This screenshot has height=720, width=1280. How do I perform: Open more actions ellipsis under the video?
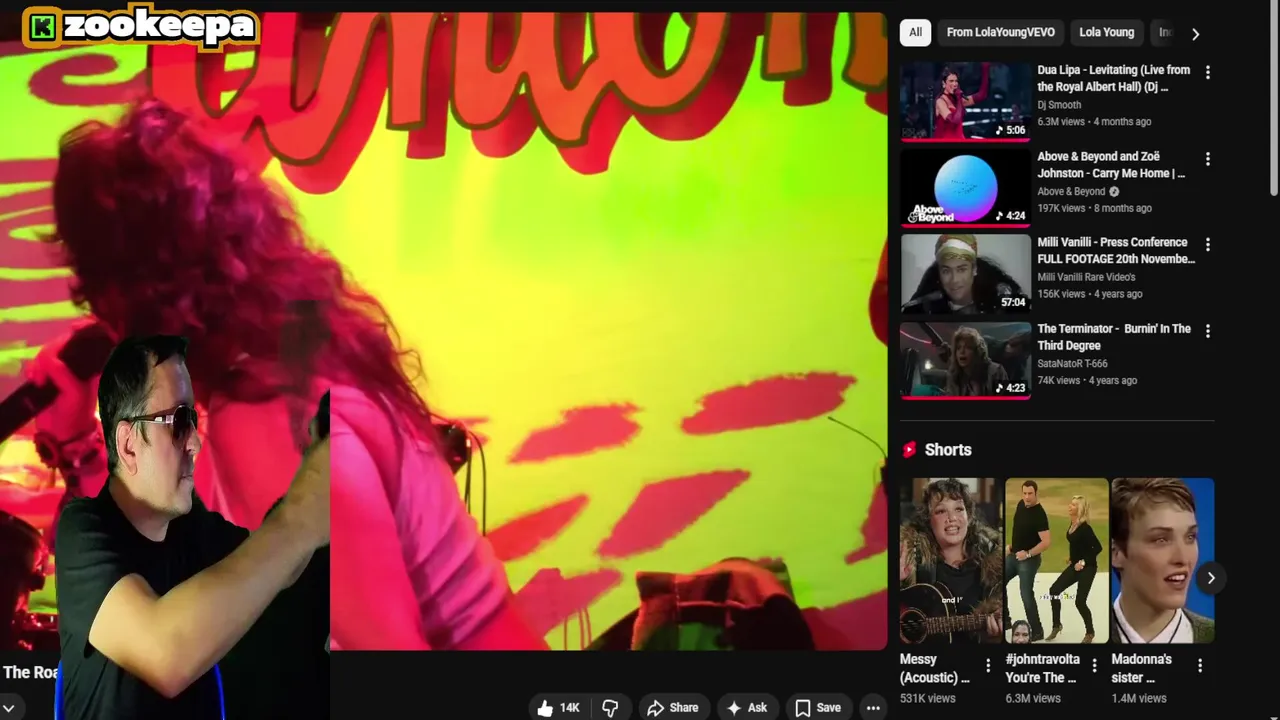coord(873,708)
